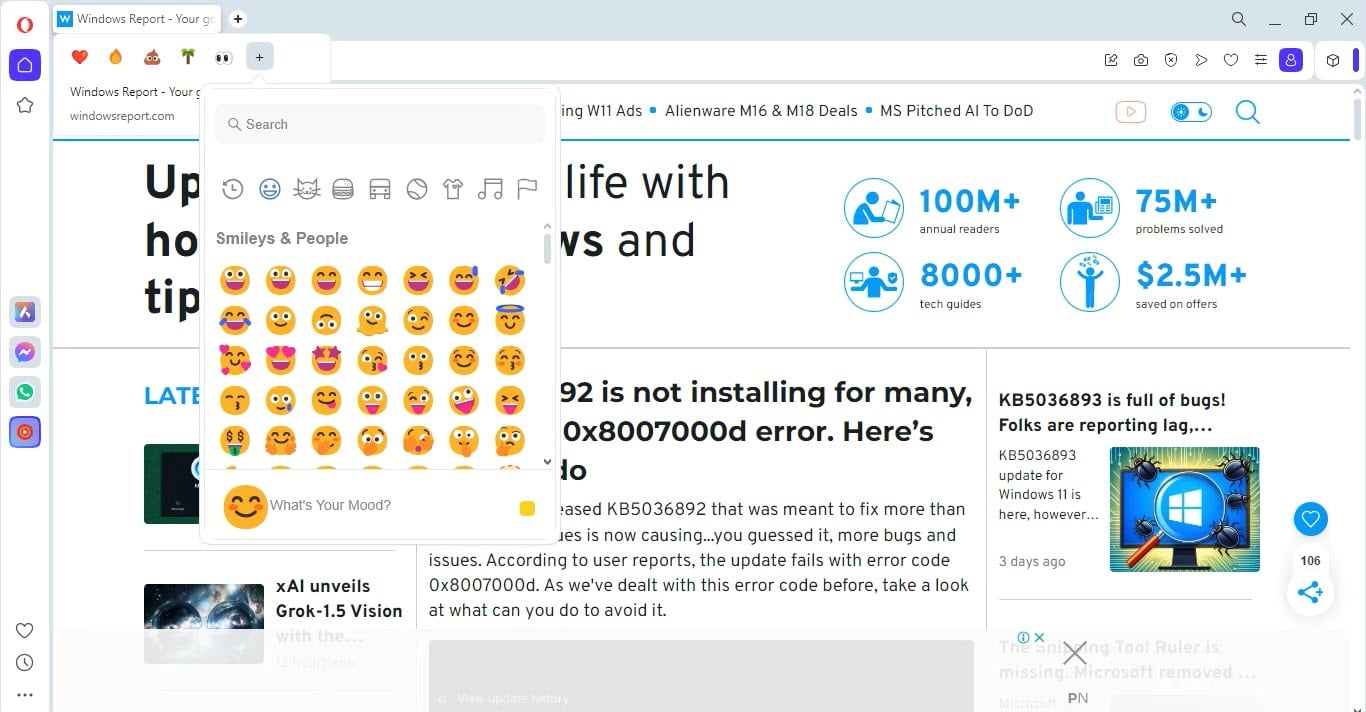Open the extensions cube icon

[1333, 60]
